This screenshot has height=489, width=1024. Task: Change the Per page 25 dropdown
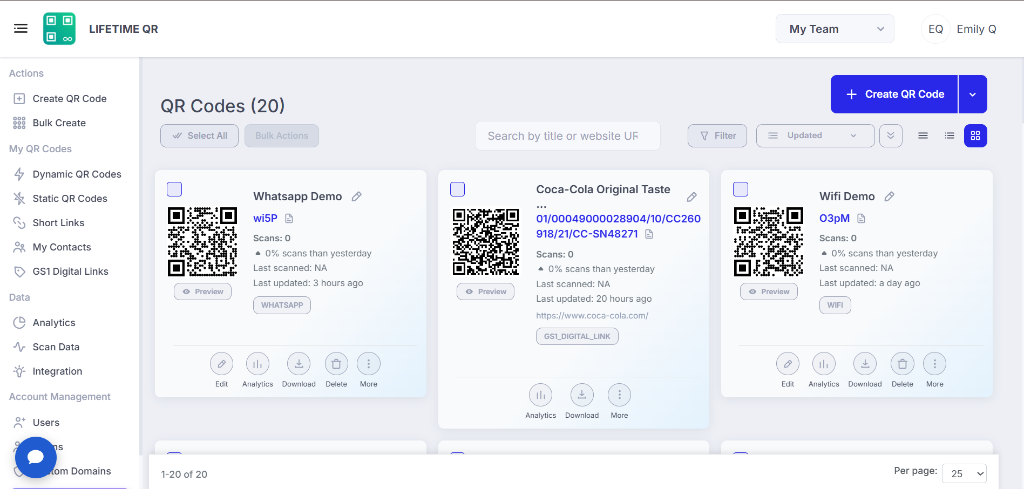[964, 473]
